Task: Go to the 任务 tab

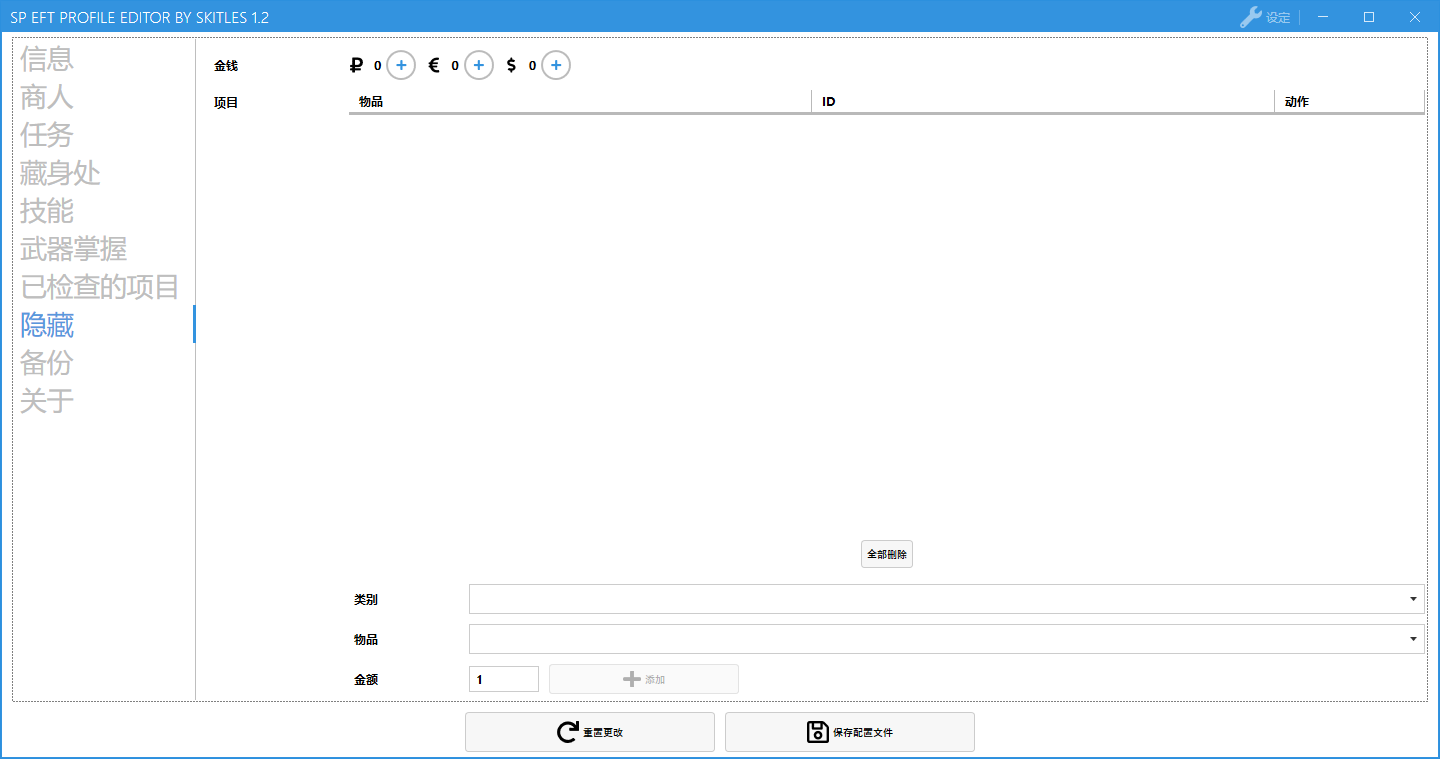Action: [x=47, y=135]
